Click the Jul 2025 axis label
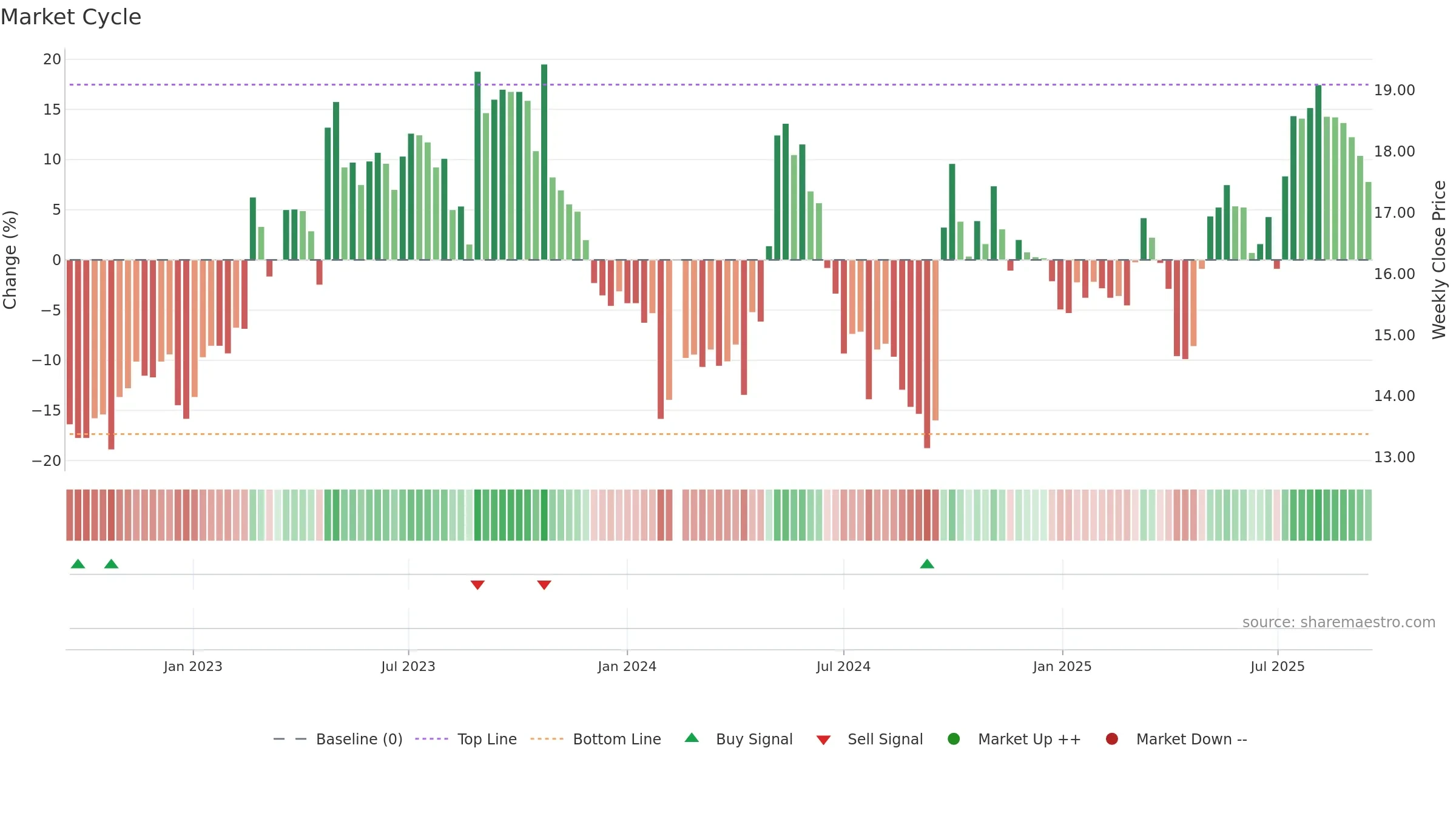The image size is (1456, 819). pyautogui.click(x=1278, y=667)
